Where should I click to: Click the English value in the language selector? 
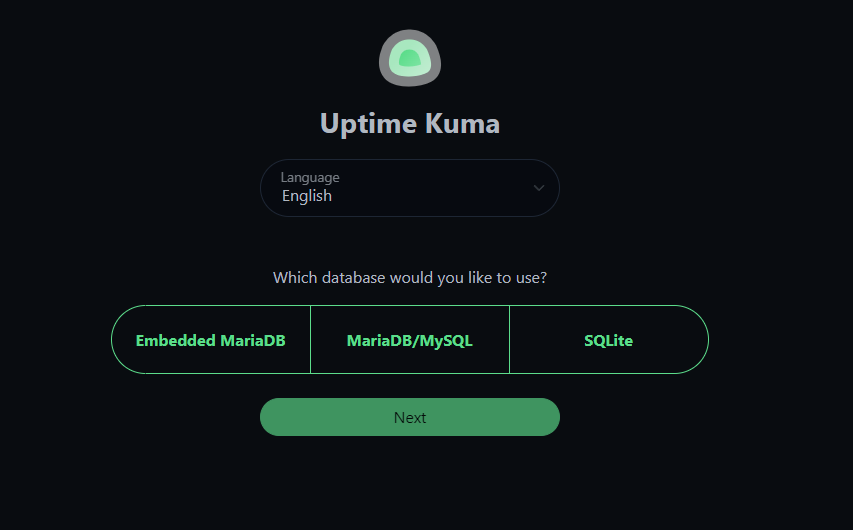tap(307, 196)
